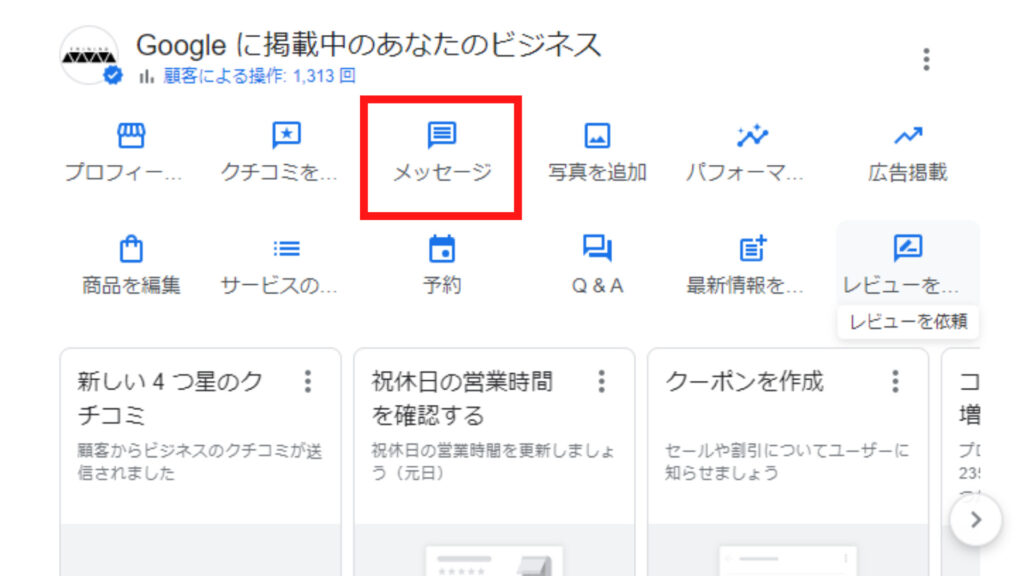Click the Google に掲載中のあなたのビジネス heading
This screenshot has height=576, width=1024.
tap(368, 45)
